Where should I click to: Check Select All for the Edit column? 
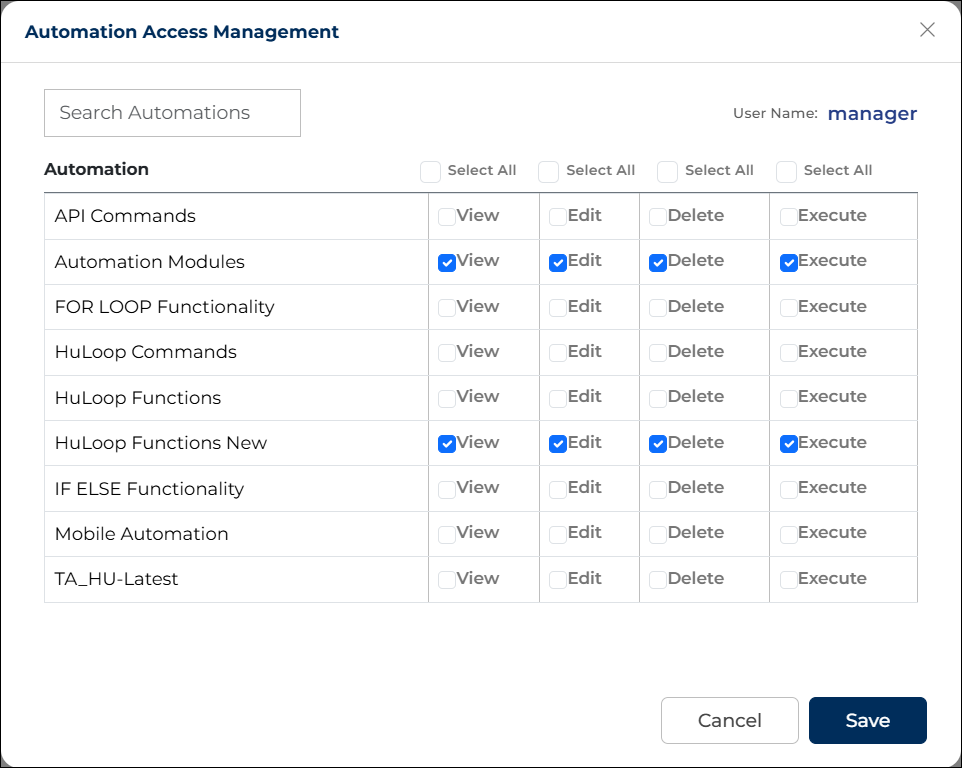[548, 172]
